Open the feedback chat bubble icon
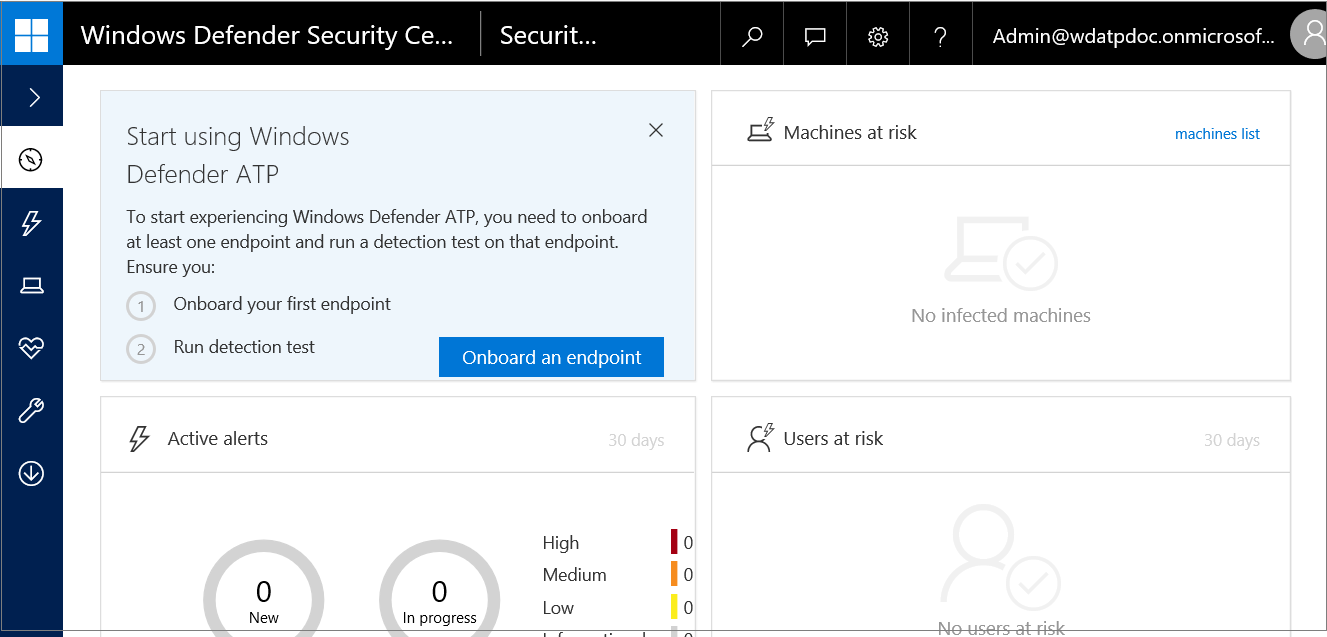 click(815, 37)
